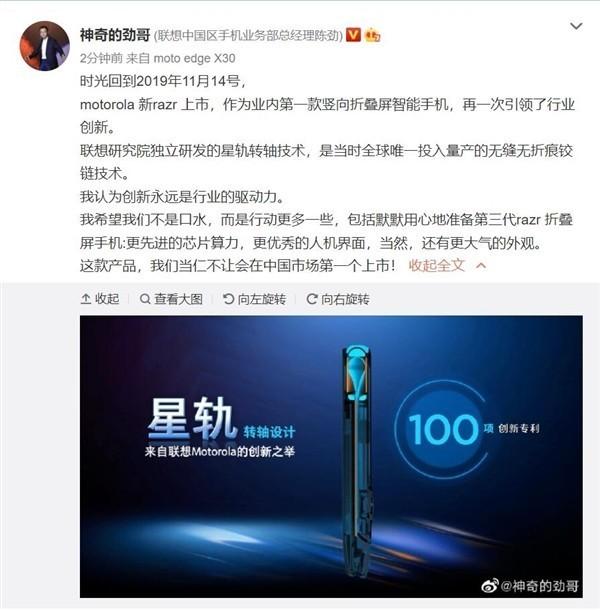Collapse the image via 收起 arrow icon
The image size is (600, 610).
click(x=100, y=299)
